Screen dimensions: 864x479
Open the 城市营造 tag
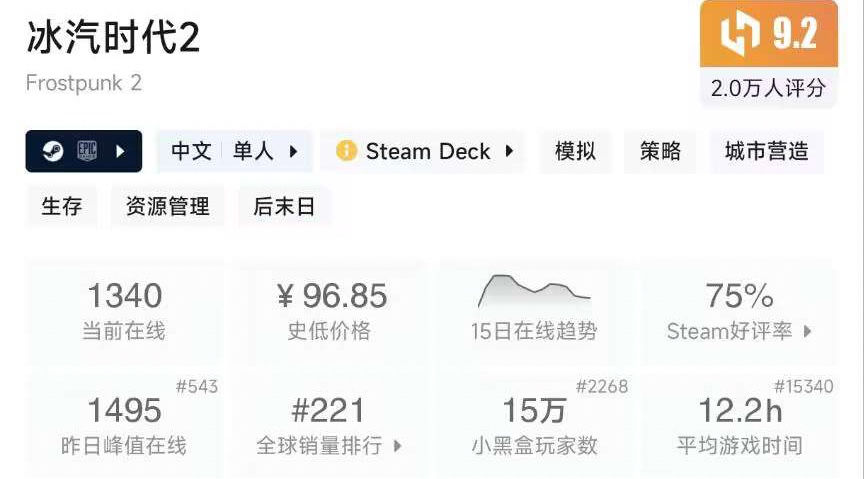pos(766,152)
